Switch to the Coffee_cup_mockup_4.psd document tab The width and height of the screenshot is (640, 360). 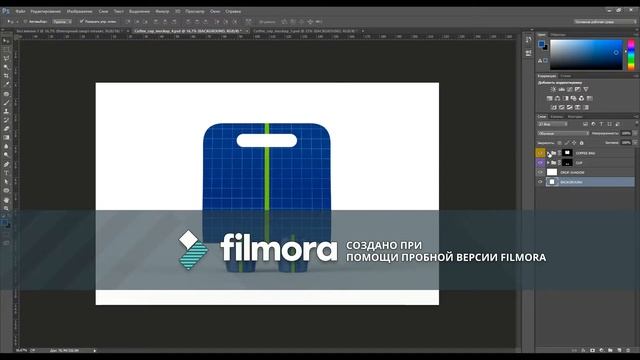pyautogui.click(x=189, y=31)
